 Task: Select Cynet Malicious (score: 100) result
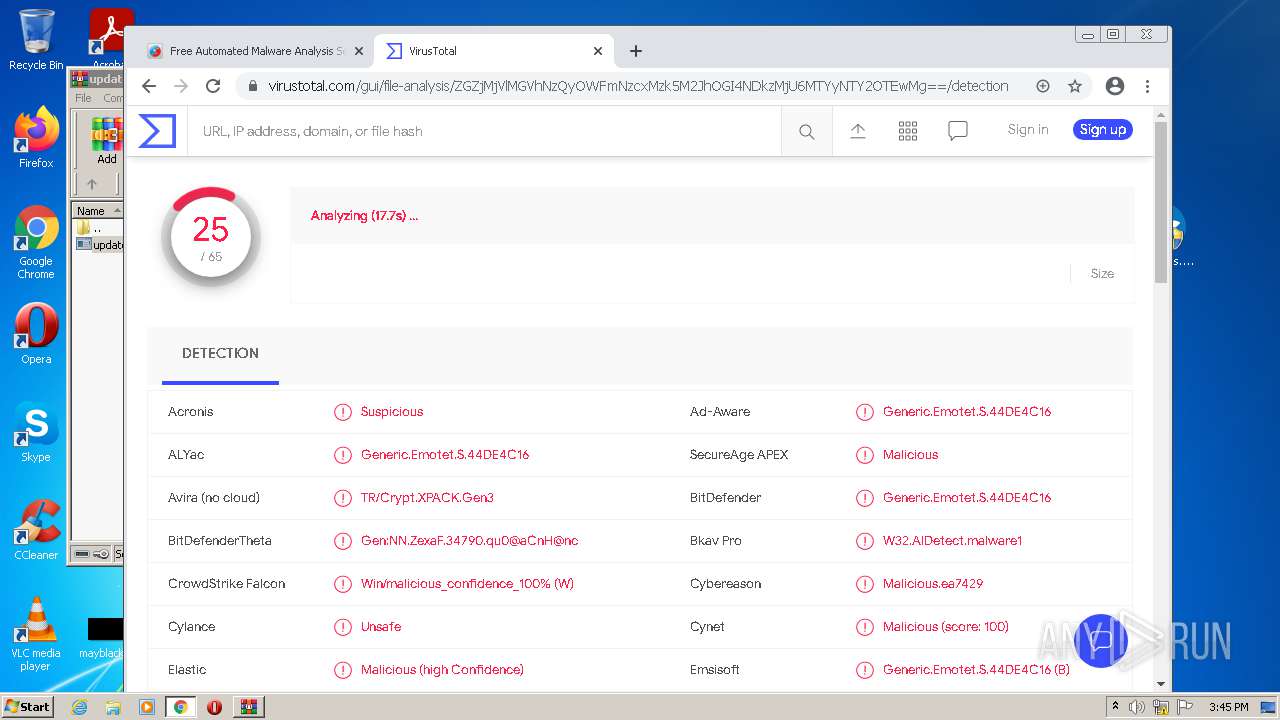point(945,627)
